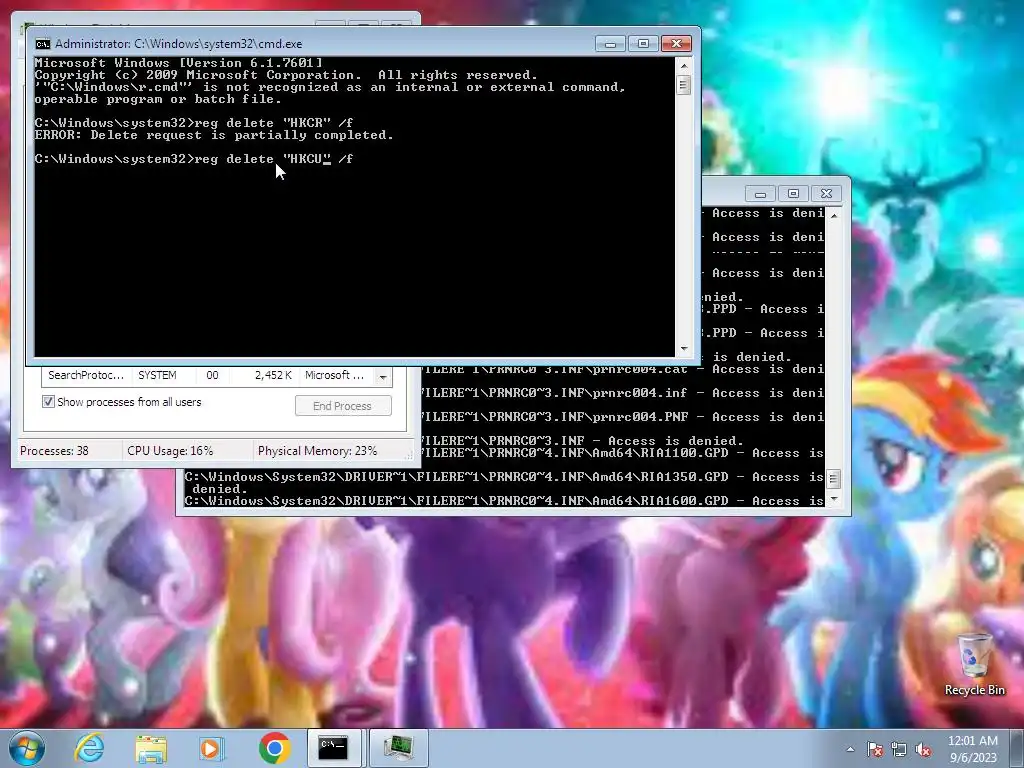
Task: Open the Windows Start menu orb
Action: coord(25,748)
